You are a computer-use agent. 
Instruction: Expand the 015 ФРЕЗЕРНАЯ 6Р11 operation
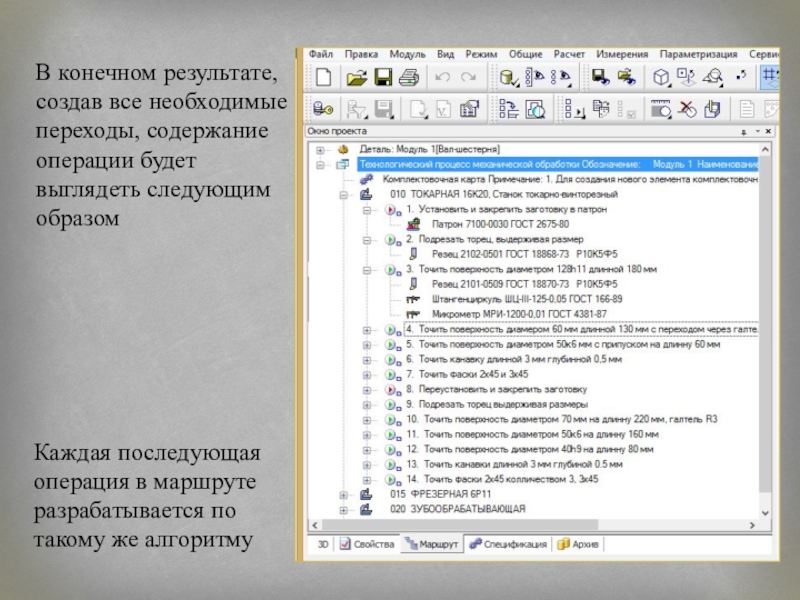click(x=343, y=494)
